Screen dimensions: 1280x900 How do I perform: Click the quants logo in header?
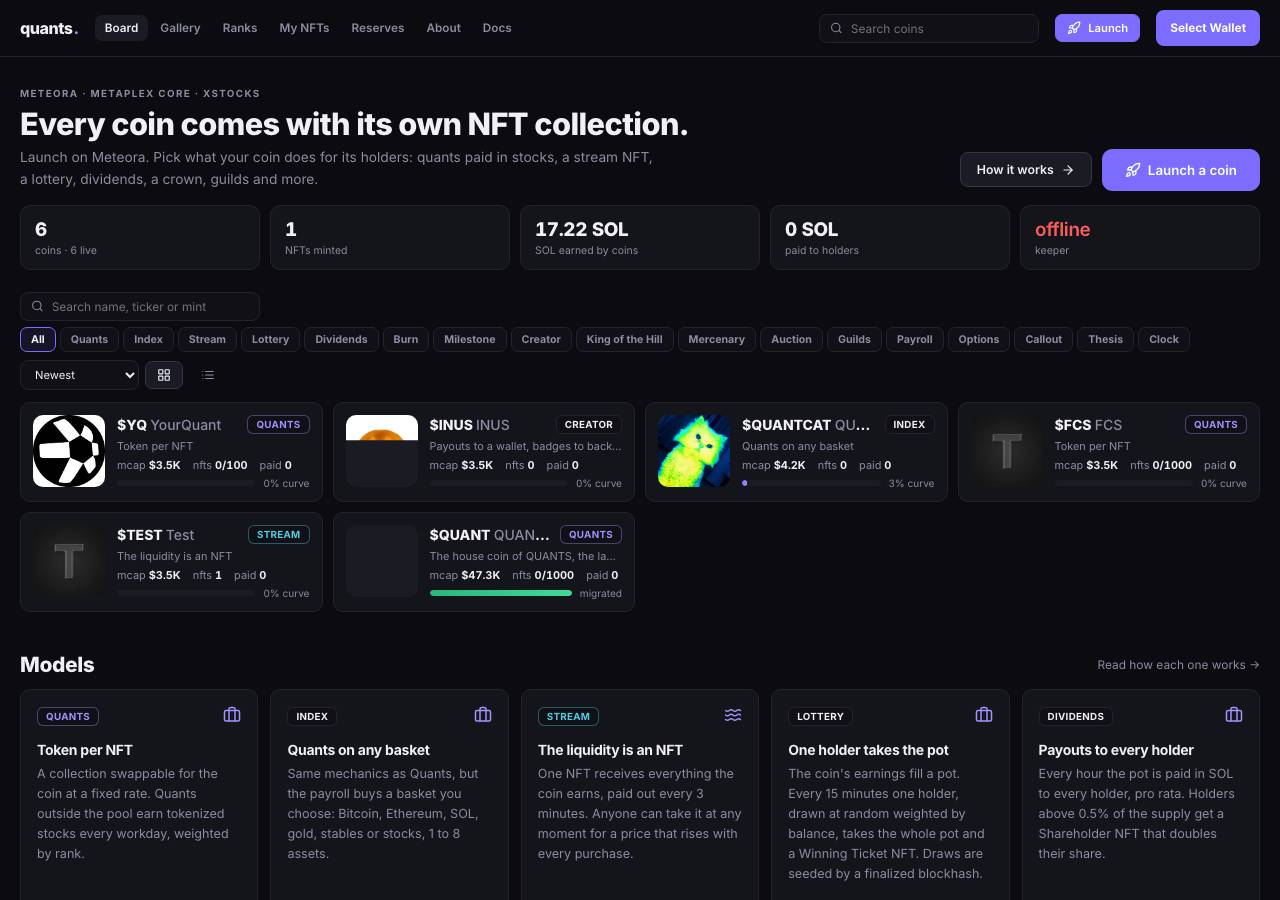(x=49, y=28)
